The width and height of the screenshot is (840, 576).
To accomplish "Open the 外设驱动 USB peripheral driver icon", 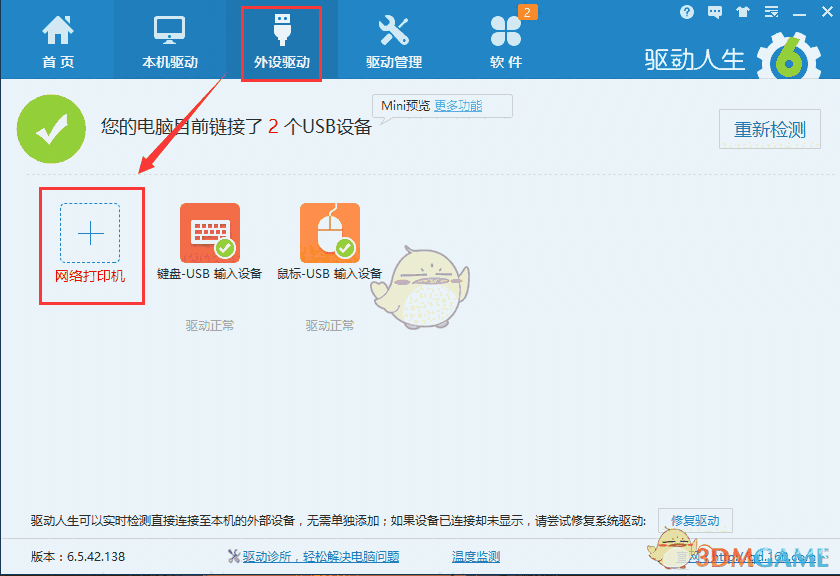I will [x=281, y=37].
